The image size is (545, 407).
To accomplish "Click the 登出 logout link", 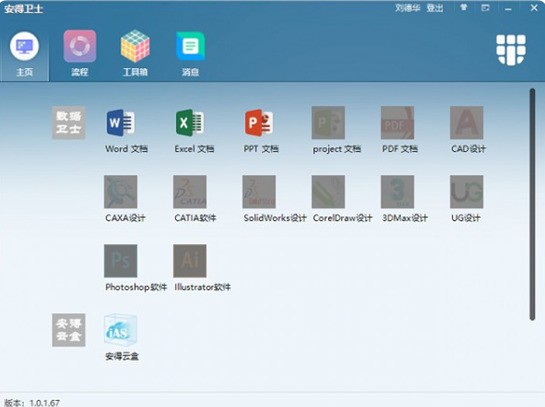I will 435,8.
